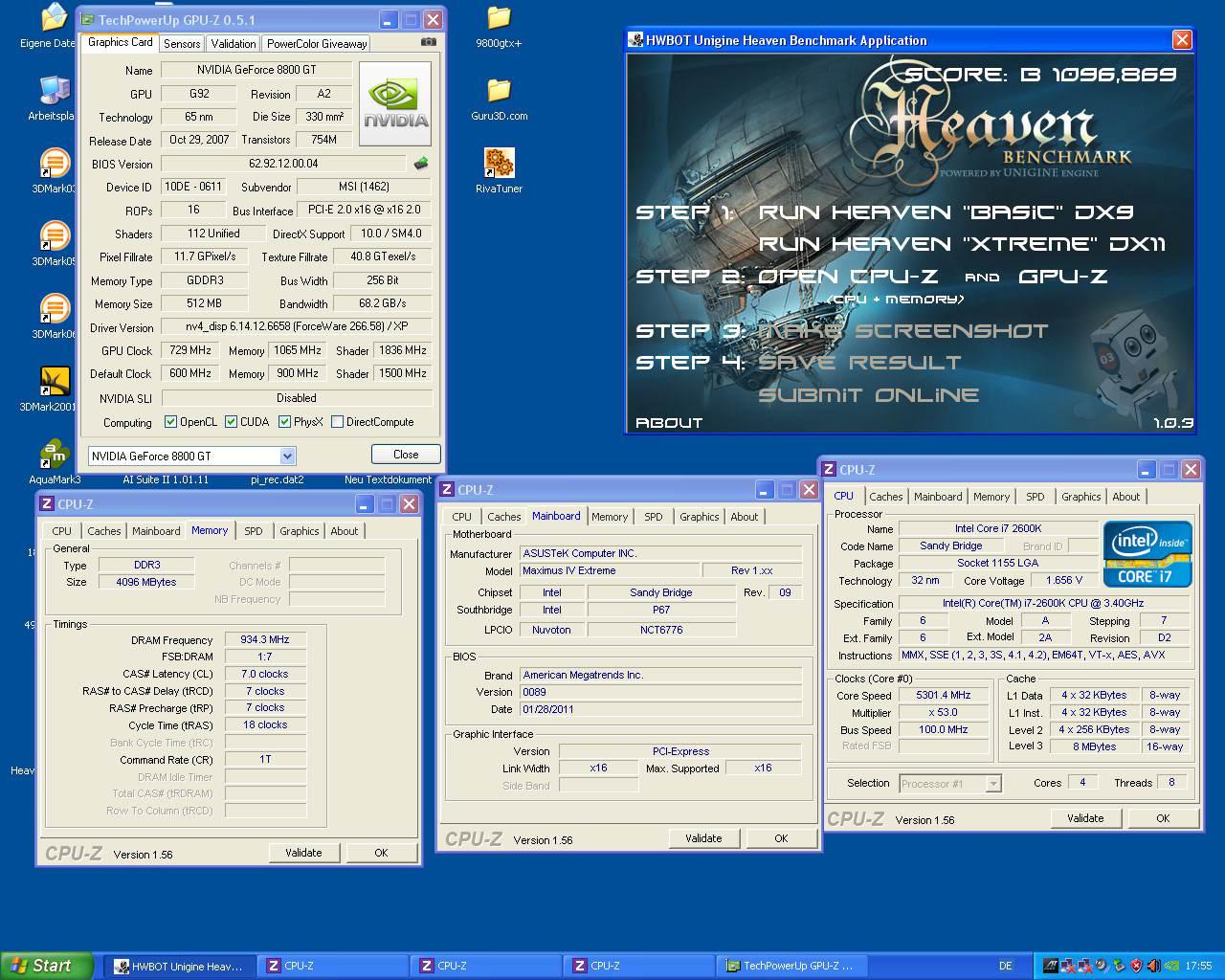Open the NVIDIA GeForce 8800 GT dropdown
This screenshot has width=1225, height=980.
pyautogui.click(x=287, y=457)
